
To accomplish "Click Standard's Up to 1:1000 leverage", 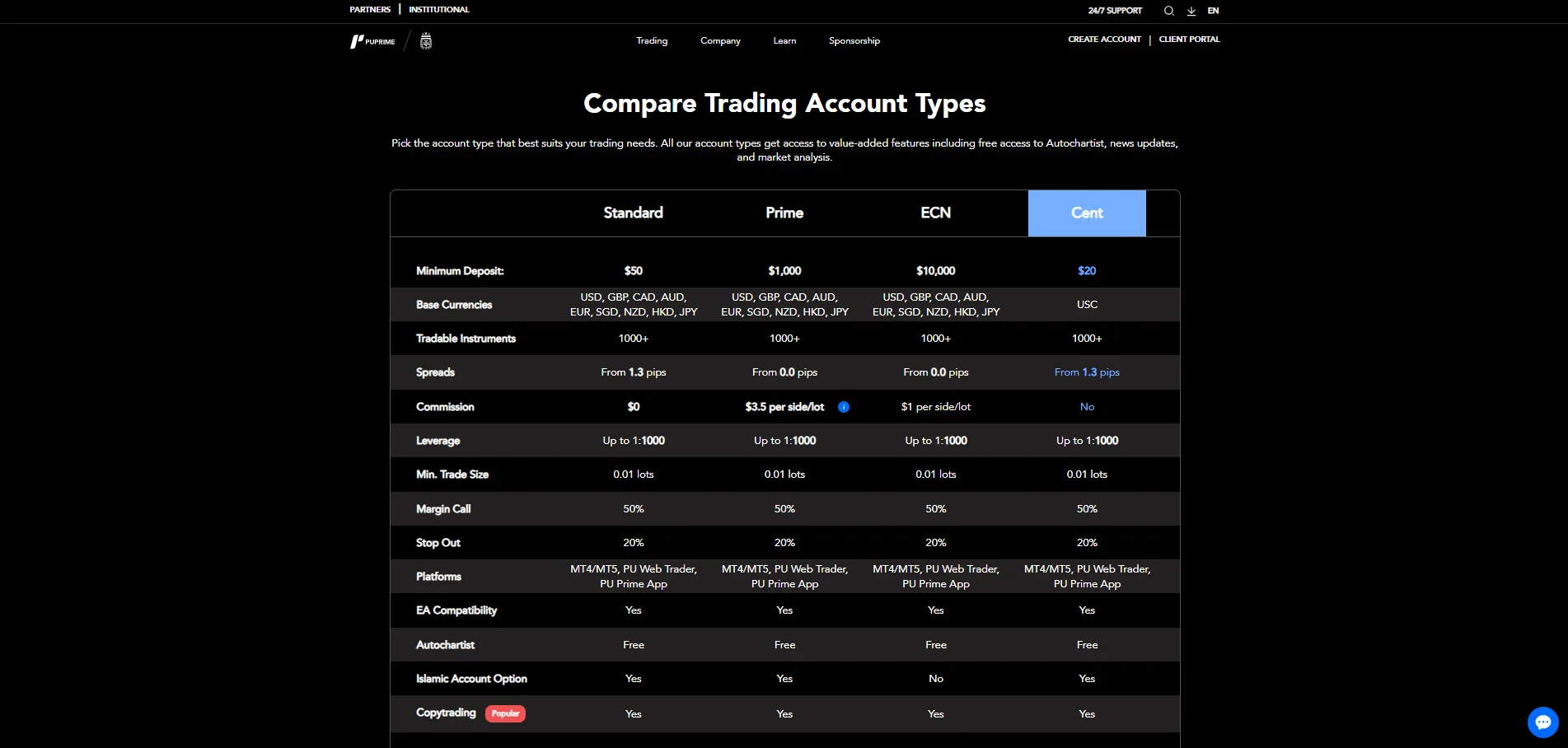I will [x=633, y=441].
